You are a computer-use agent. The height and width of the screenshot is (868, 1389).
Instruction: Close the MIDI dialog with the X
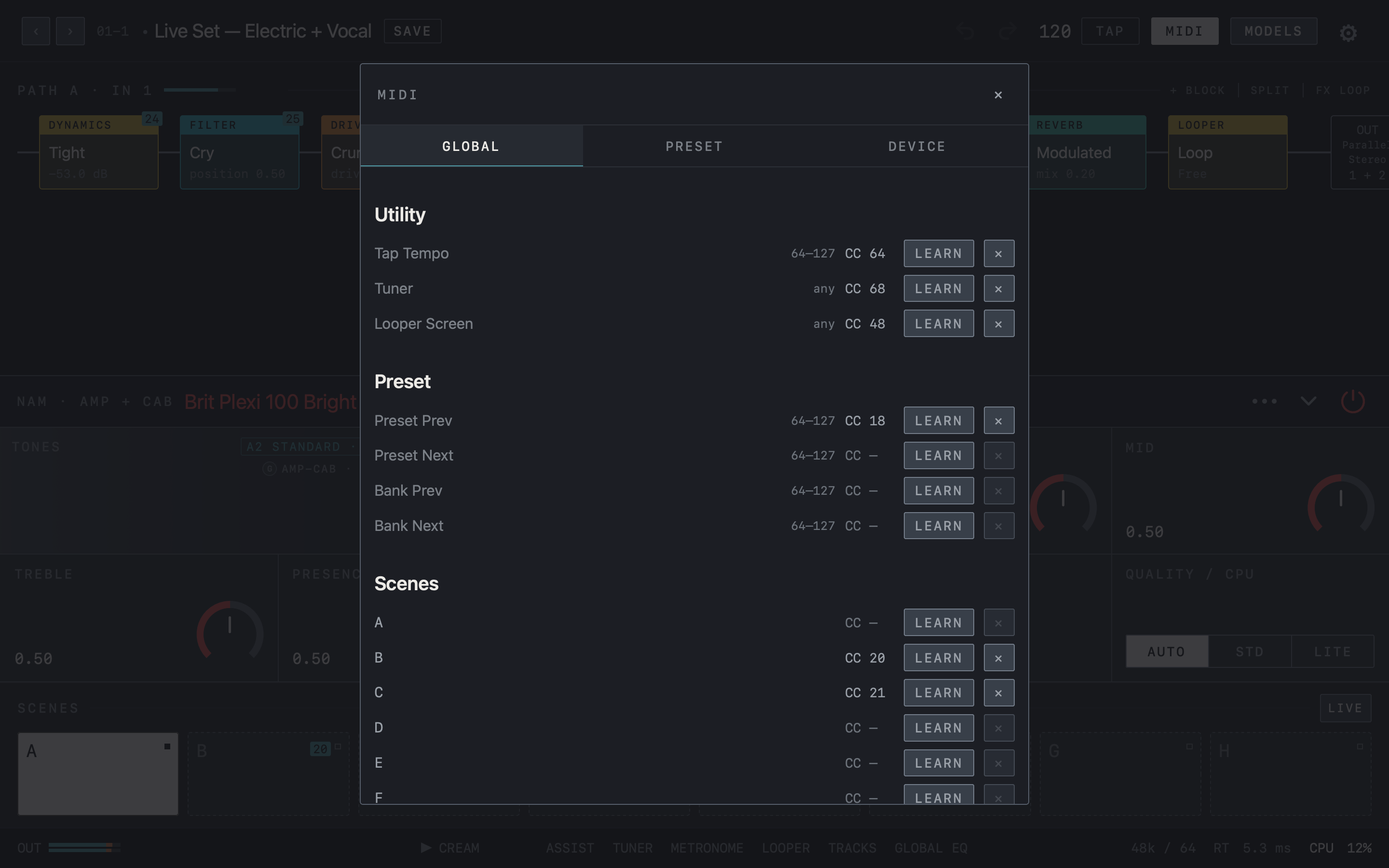click(998, 95)
